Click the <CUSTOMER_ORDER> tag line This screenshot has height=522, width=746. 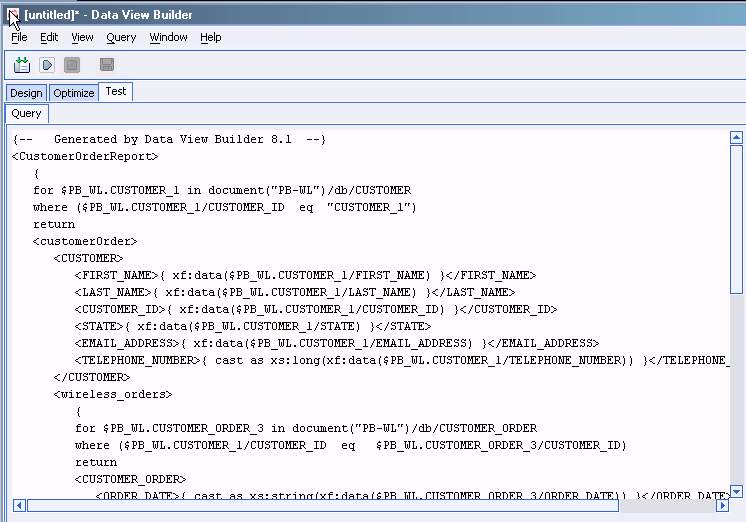point(130,479)
